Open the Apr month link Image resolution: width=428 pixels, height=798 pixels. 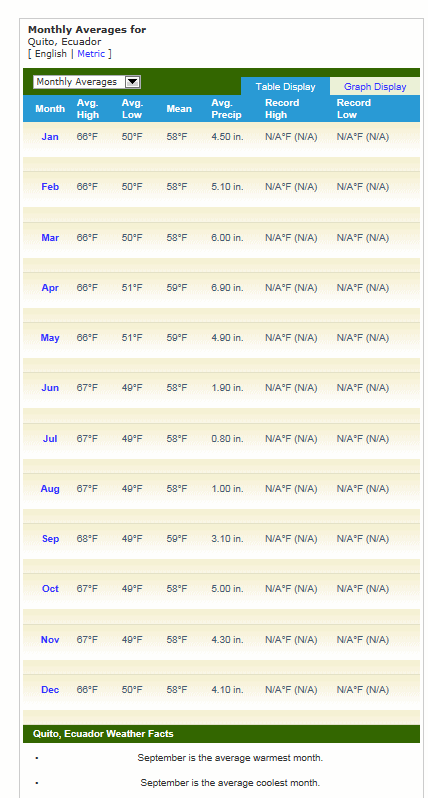tap(50, 288)
